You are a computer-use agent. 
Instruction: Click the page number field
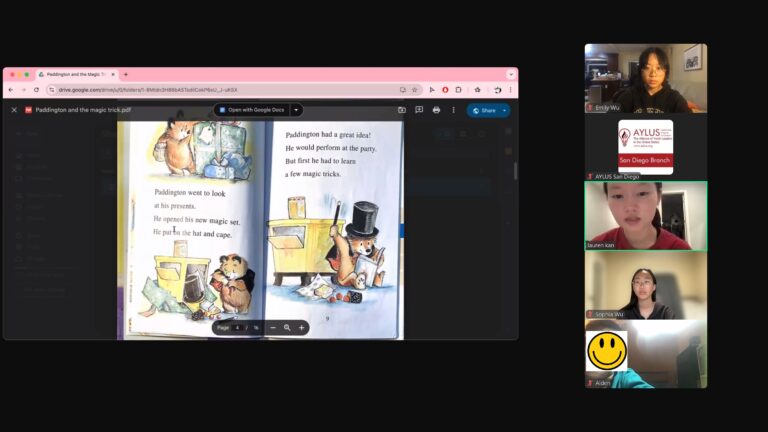(x=237, y=328)
